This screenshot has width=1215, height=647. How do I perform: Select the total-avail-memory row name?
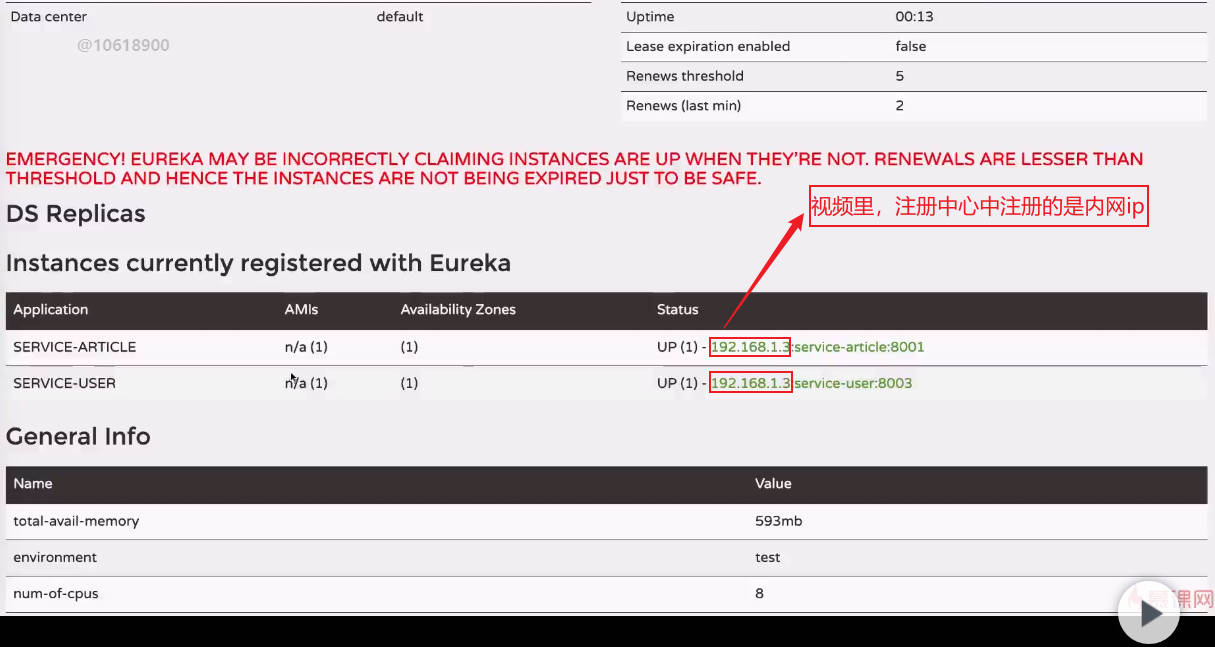tap(76, 521)
